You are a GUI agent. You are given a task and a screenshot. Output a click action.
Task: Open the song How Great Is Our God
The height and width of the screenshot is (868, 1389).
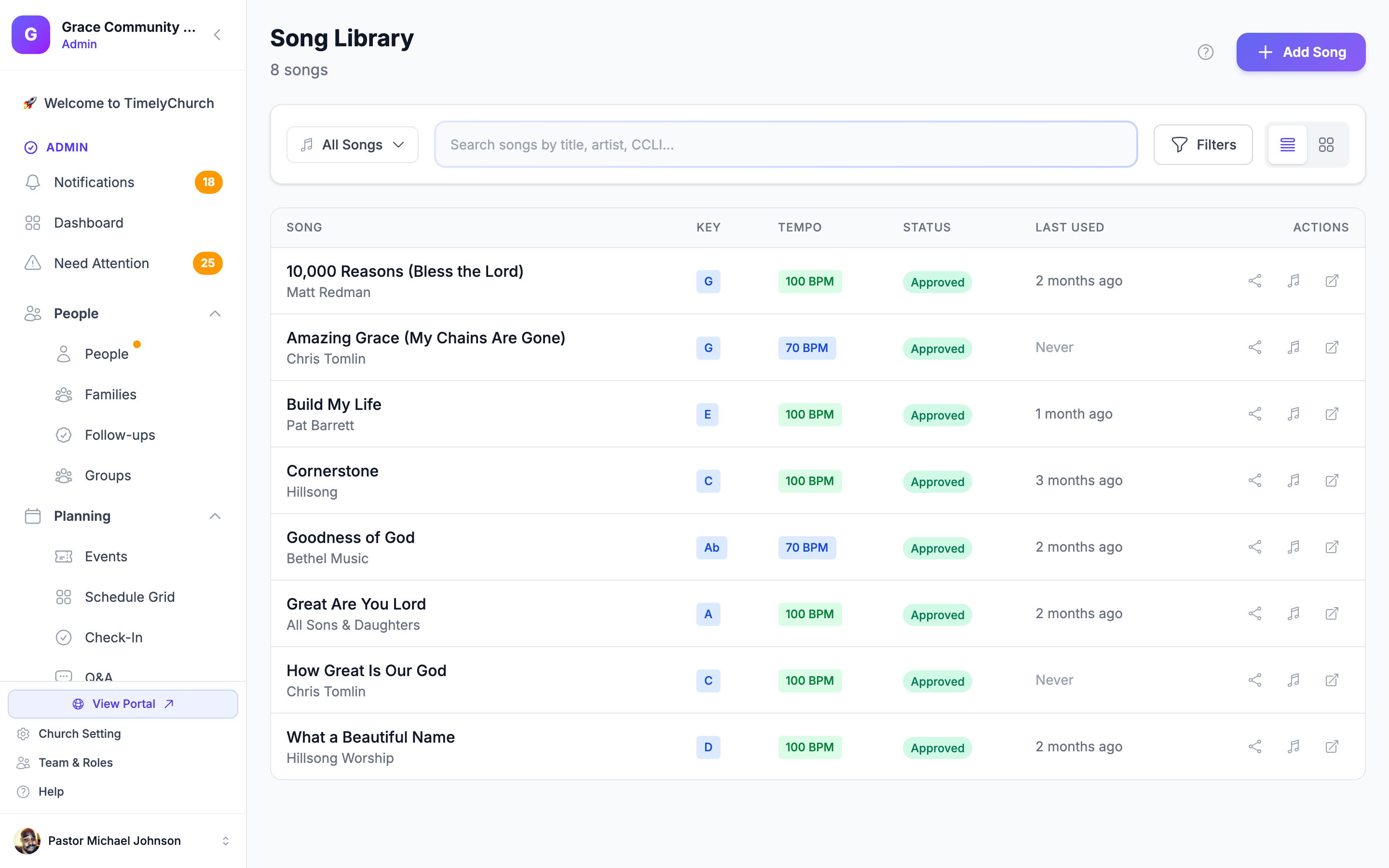(x=366, y=670)
